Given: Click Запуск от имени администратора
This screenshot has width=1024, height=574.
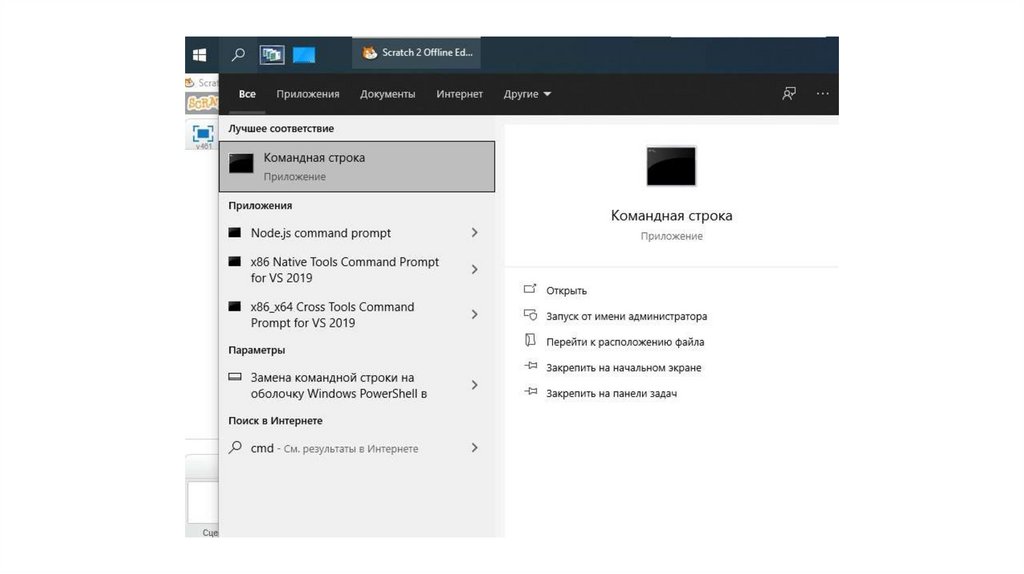Looking at the screenshot, I should (x=626, y=316).
